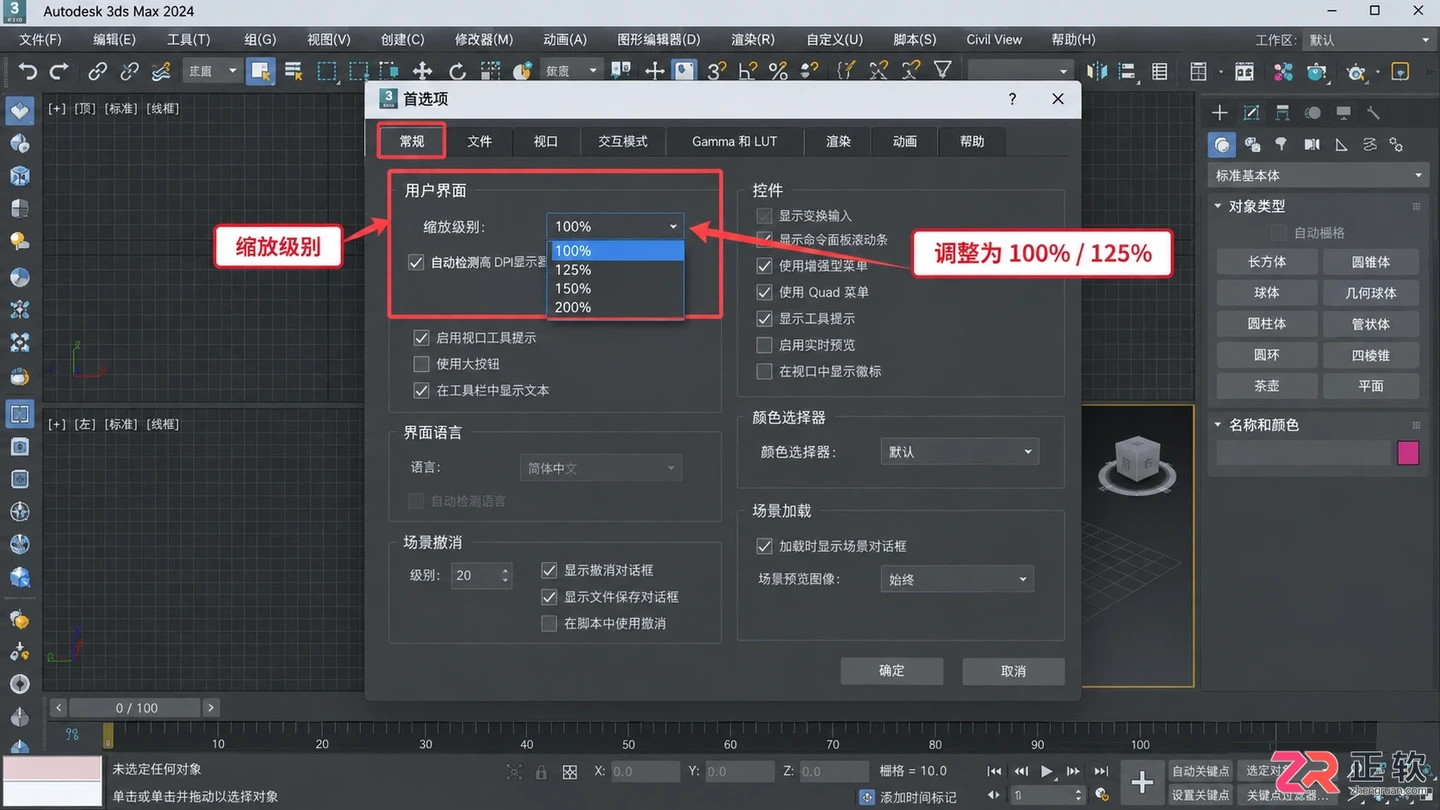The image size is (1440, 810).
Task: Click the Mirror tool icon in toolbar
Action: point(1097,71)
